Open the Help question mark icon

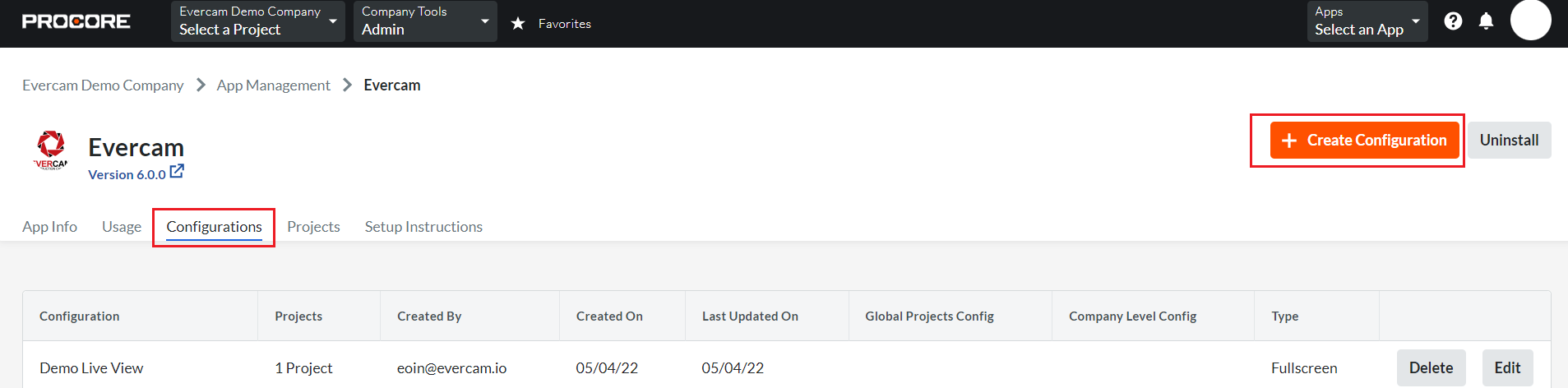pos(1453,21)
